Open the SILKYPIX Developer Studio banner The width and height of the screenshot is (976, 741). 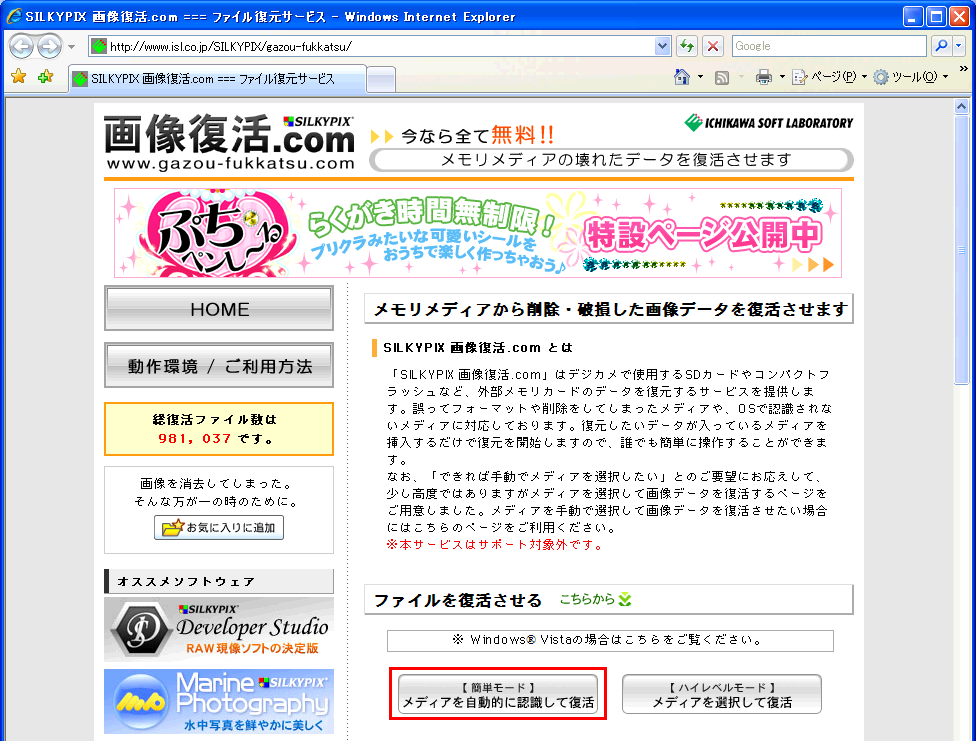219,629
